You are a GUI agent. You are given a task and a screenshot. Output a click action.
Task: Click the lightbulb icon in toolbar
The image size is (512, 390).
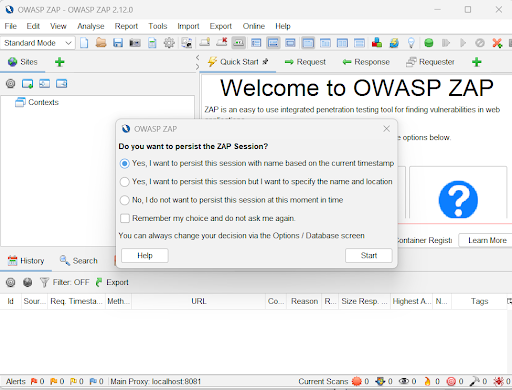411,43
